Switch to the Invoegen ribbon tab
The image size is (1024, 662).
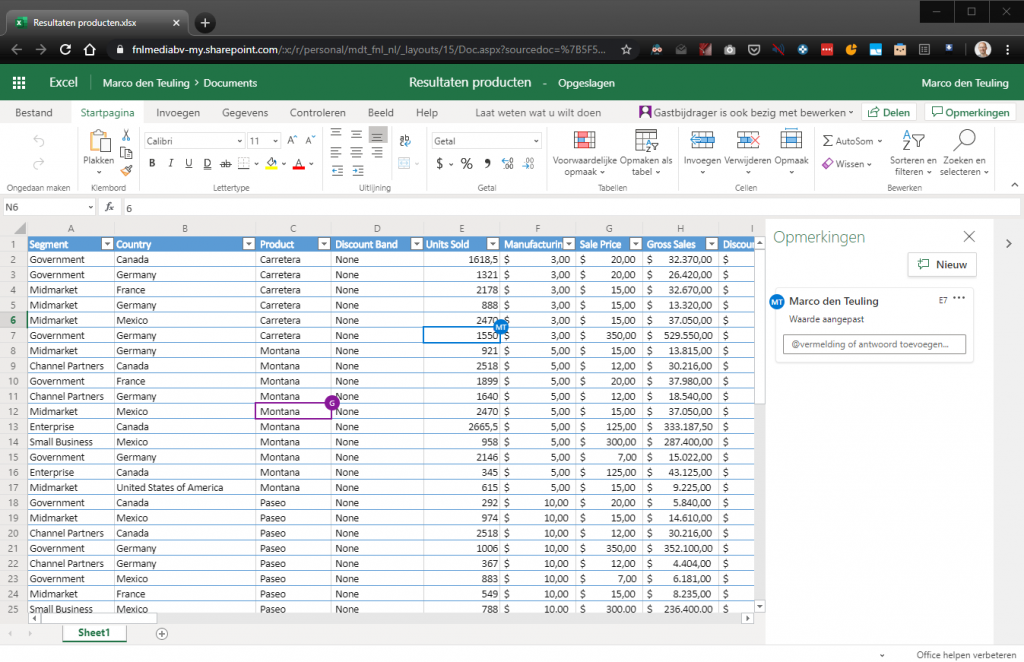[178, 112]
